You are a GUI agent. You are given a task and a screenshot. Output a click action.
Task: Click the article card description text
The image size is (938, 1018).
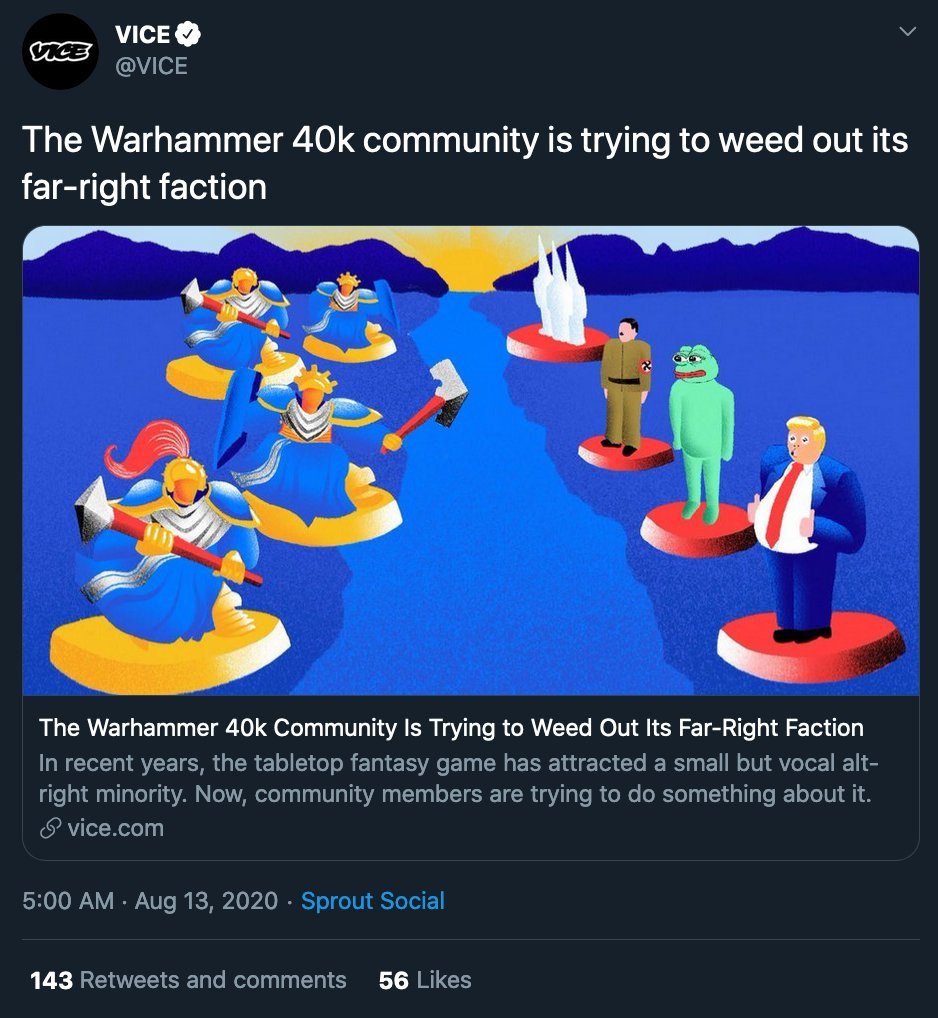458,778
